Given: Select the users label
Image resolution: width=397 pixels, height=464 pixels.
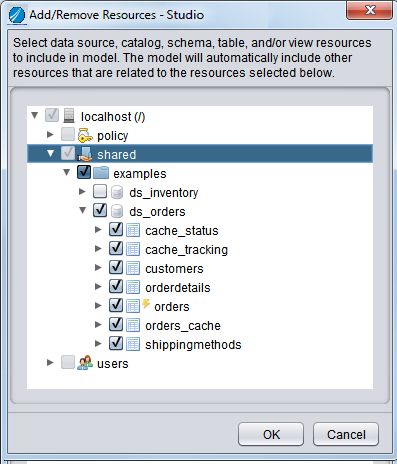Looking at the screenshot, I should coord(113,364).
